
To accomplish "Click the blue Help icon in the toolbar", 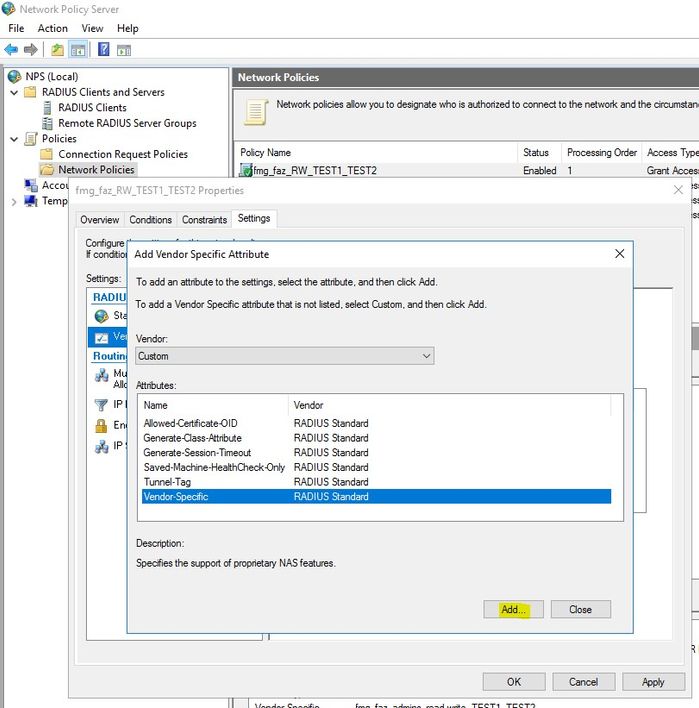I will (103, 49).
